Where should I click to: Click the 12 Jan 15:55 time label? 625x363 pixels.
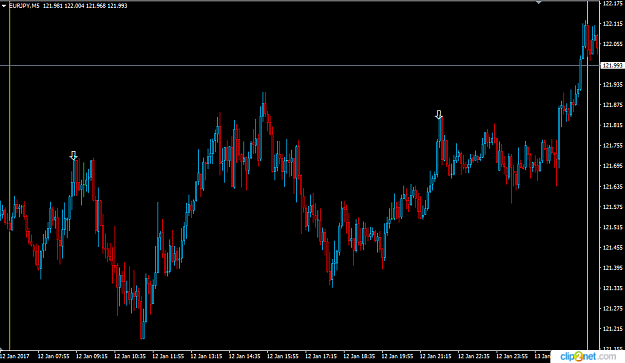(283, 356)
